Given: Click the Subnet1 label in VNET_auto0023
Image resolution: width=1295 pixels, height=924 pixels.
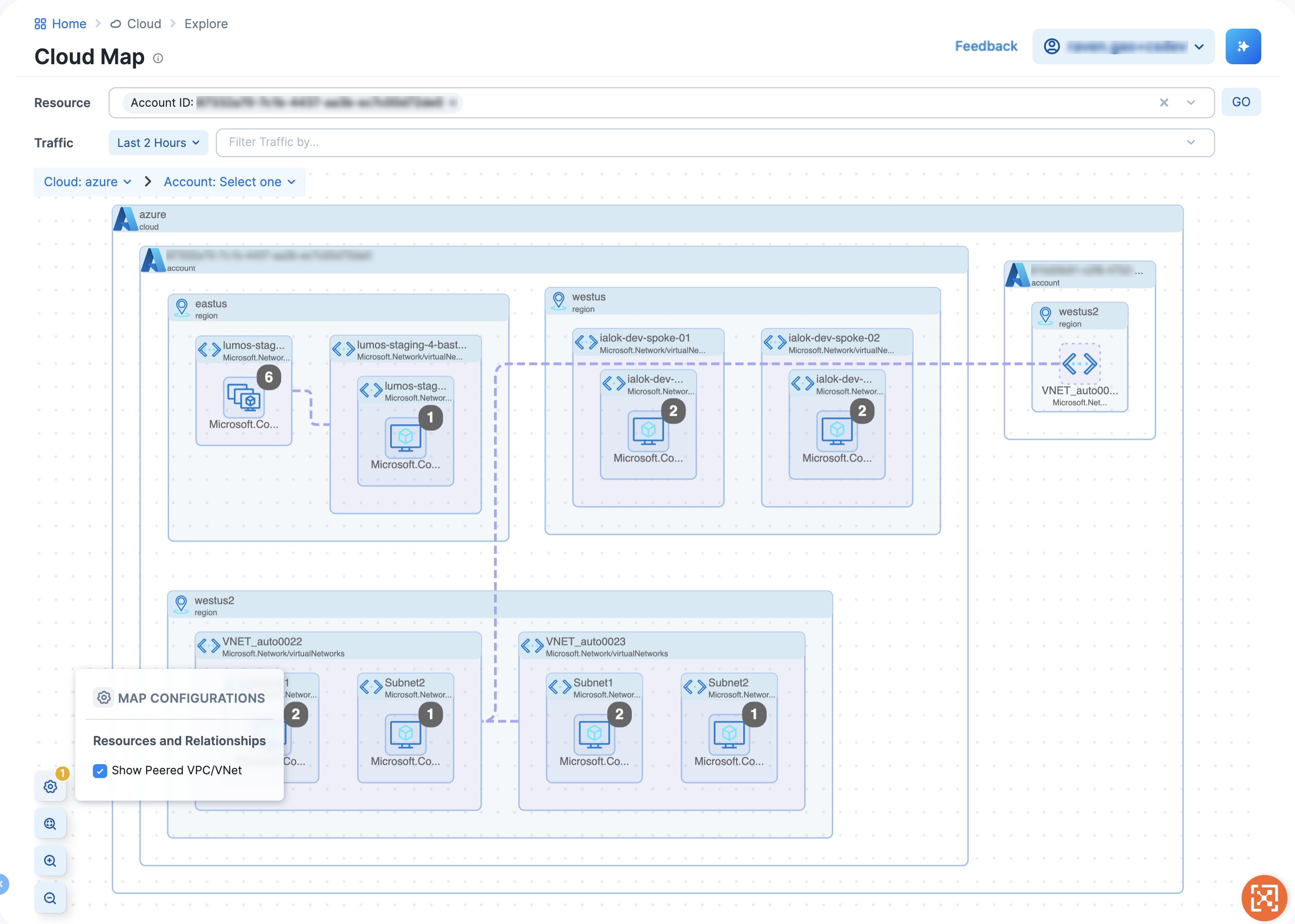Looking at the screenshot, I should [593, 683].
